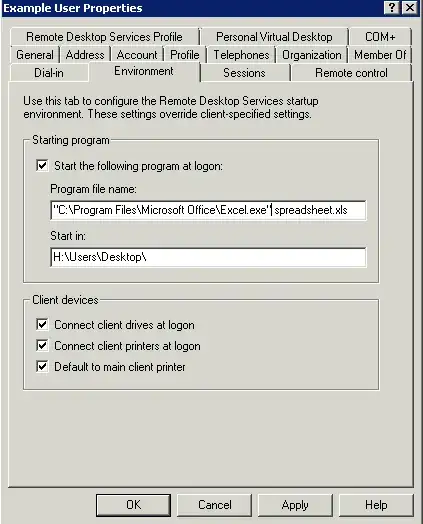Switch to the Organization tab
Image resolution: width=423 pixels, height=524 pixels.
pyautogui.click(x=312, y=55)
